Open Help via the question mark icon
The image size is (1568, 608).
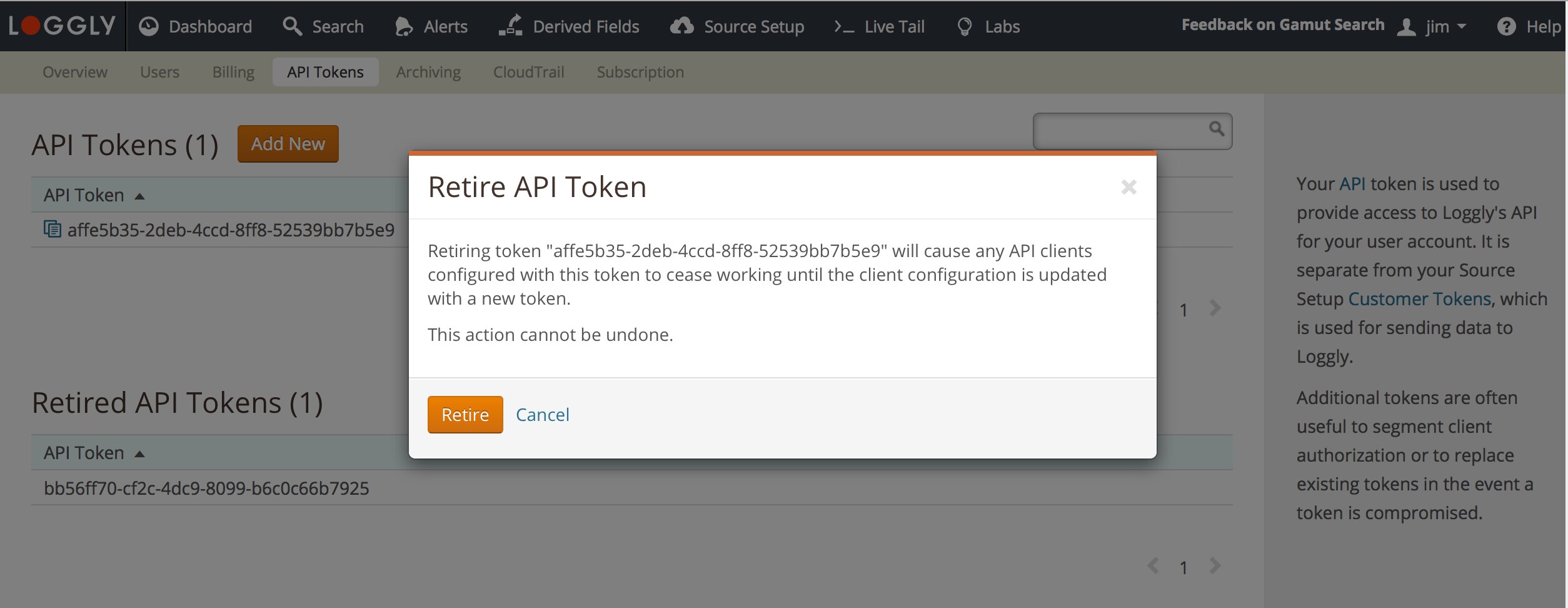pyautogui.click(x=1529, y=26)
